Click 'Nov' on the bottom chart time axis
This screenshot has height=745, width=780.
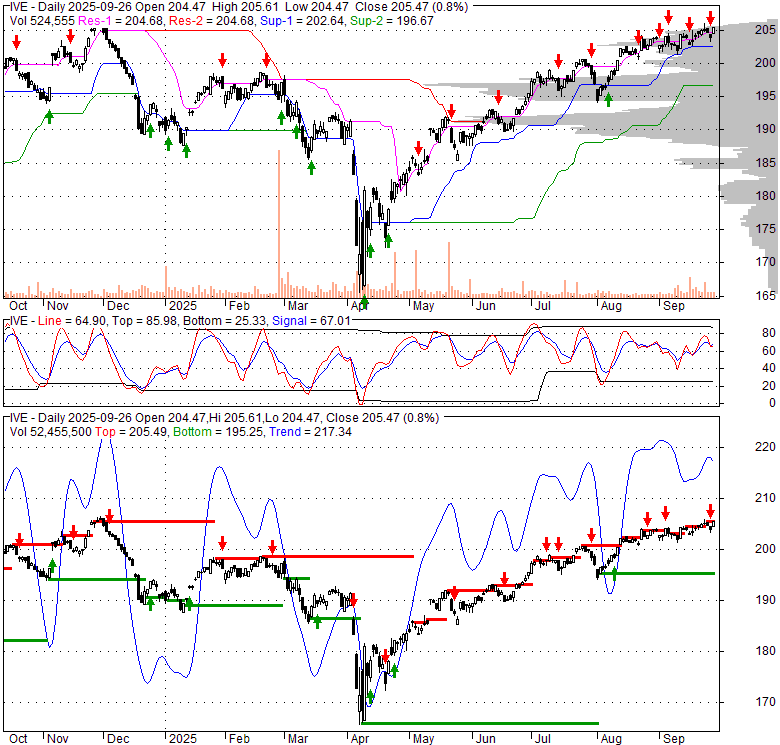58,739
